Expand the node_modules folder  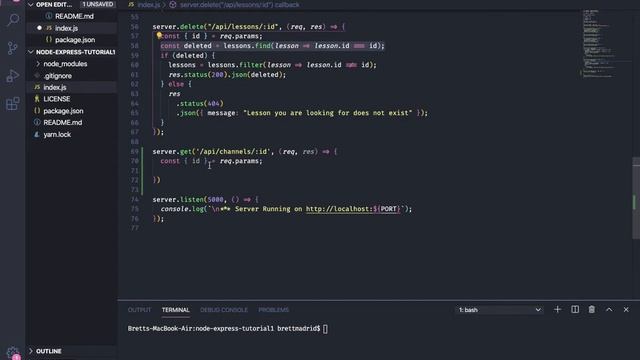65,64
